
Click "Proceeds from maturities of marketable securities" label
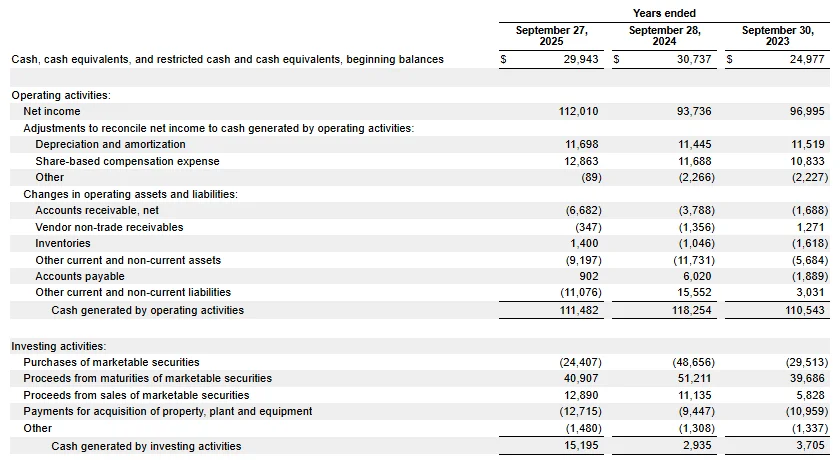147,379
